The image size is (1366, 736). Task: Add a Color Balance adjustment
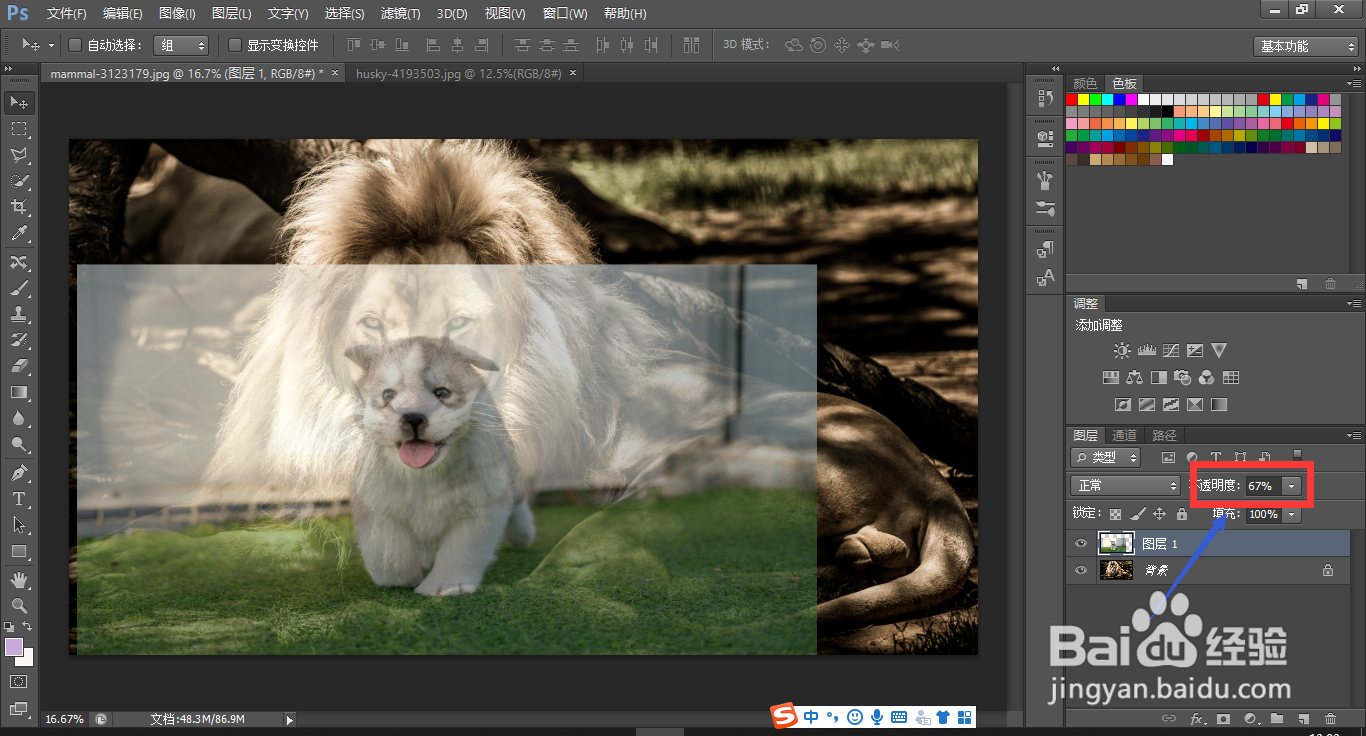1134,378
